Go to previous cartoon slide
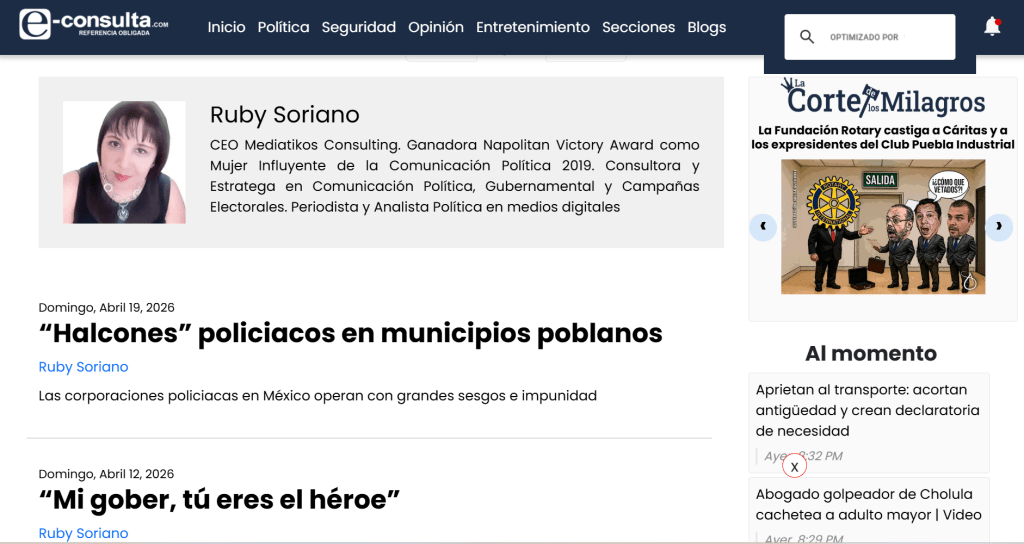The width and height of the screenshot is (1024, 544). (763, 227)
